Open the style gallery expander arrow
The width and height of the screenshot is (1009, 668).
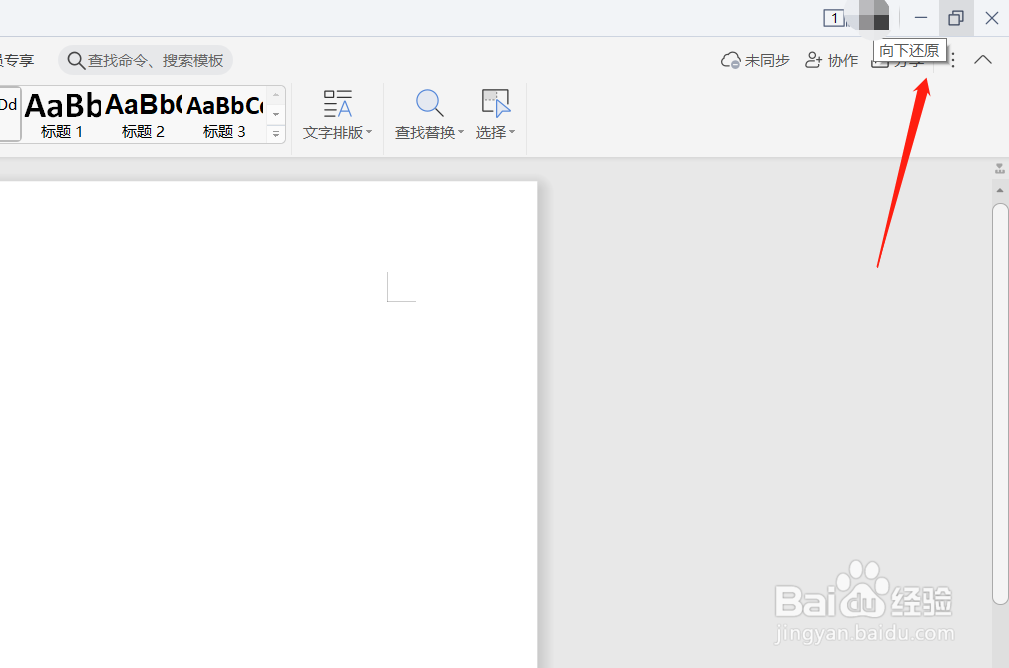coord(275,131)
